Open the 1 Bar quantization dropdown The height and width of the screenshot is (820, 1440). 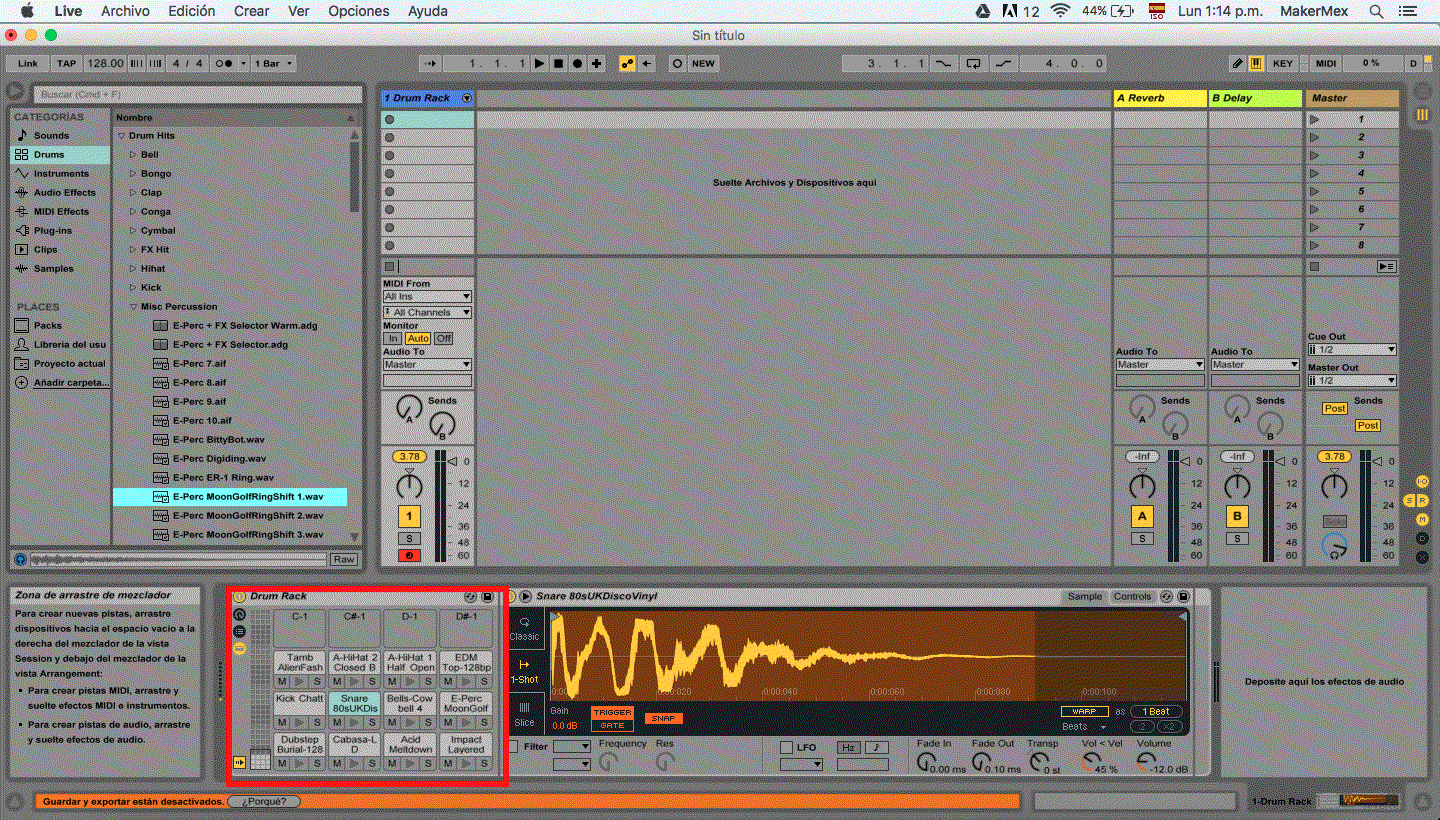coord(274,63)
